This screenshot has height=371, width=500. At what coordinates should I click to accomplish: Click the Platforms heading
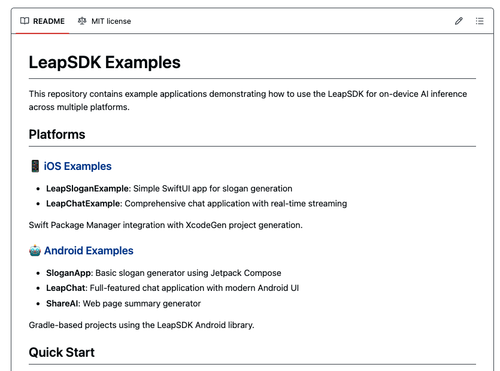click(x=57, y=134)
